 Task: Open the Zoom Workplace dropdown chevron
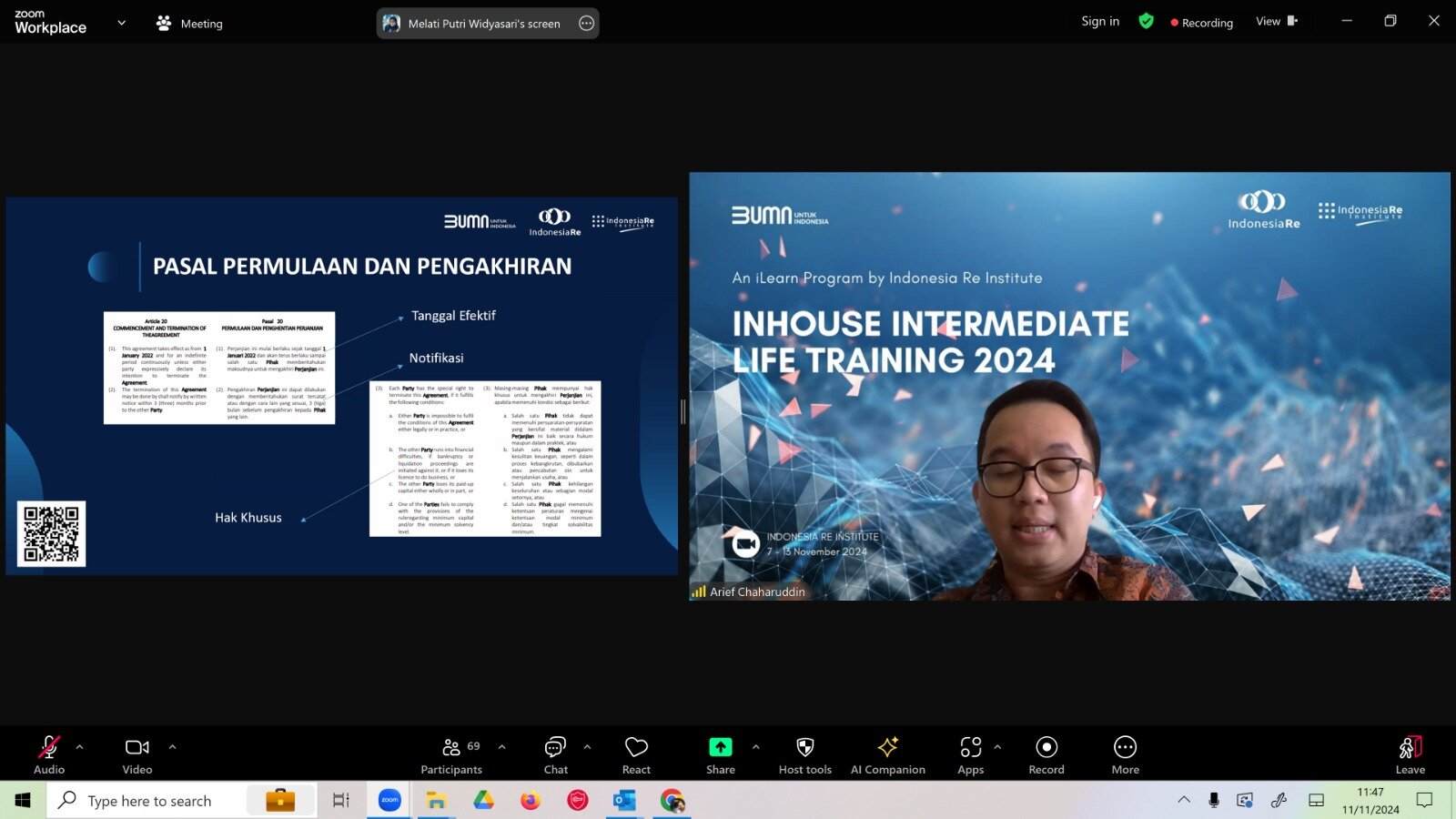tap(122, 23)
